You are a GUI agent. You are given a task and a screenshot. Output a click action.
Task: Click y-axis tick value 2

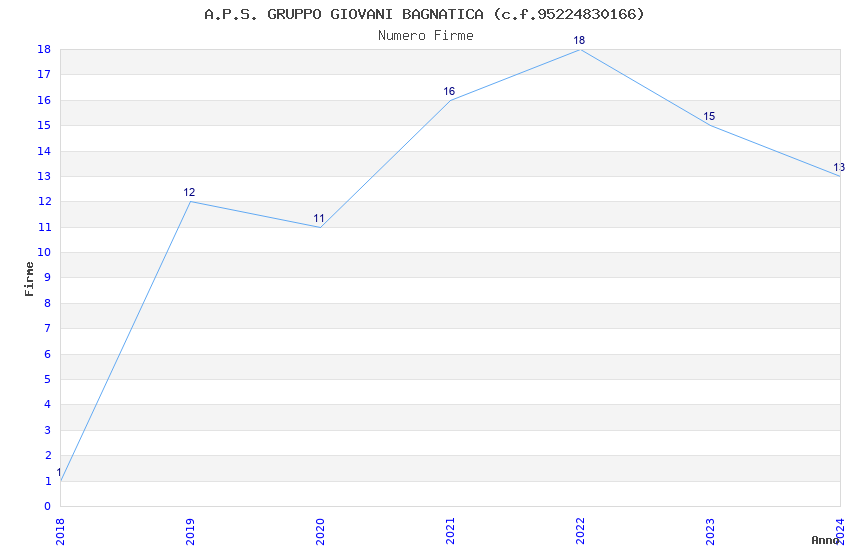click(47, 456)
